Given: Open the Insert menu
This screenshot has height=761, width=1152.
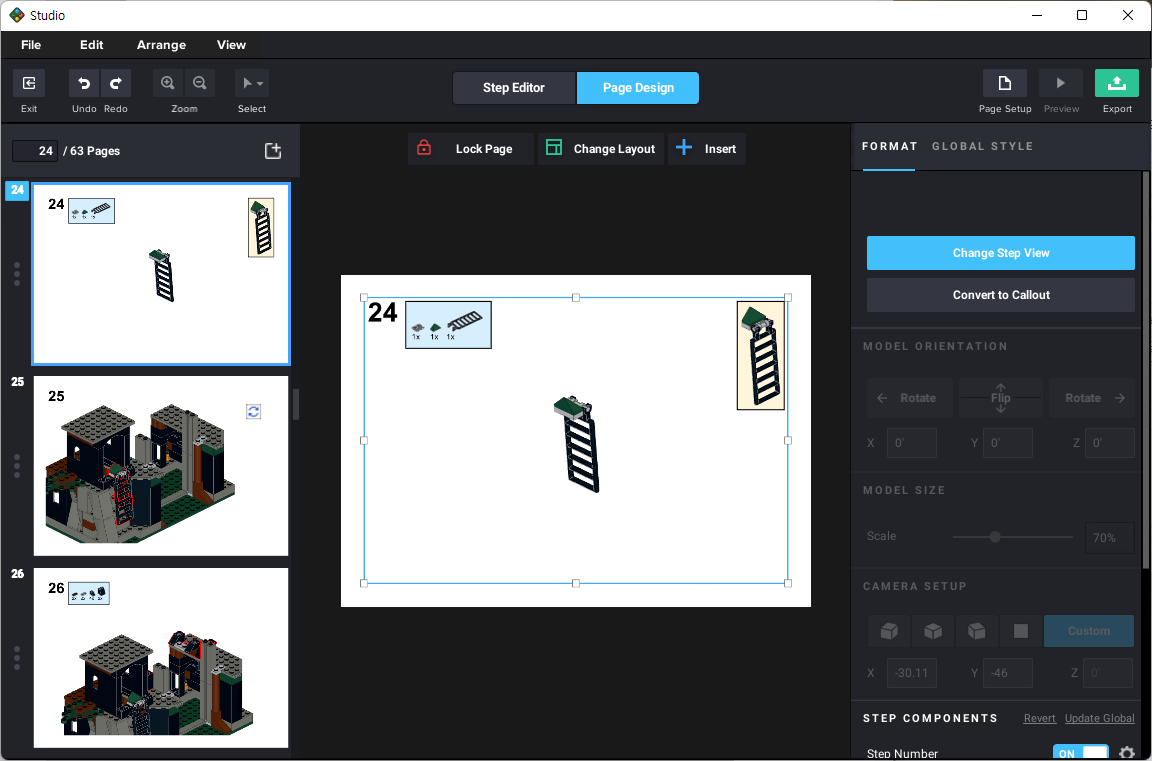Looking at the screenshot, I should [x=706, y=148].
